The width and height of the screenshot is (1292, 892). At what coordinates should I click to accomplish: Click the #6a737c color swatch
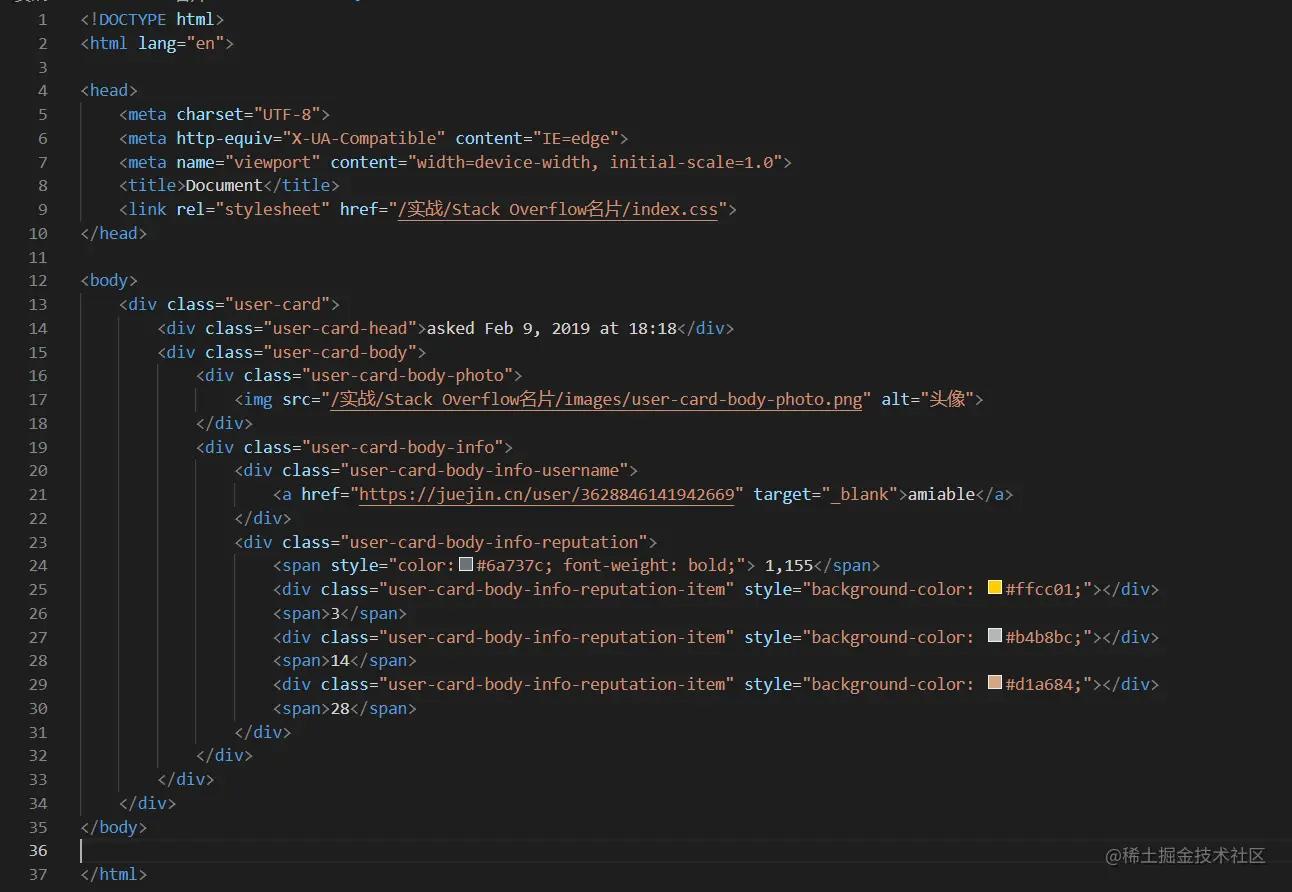466,564
